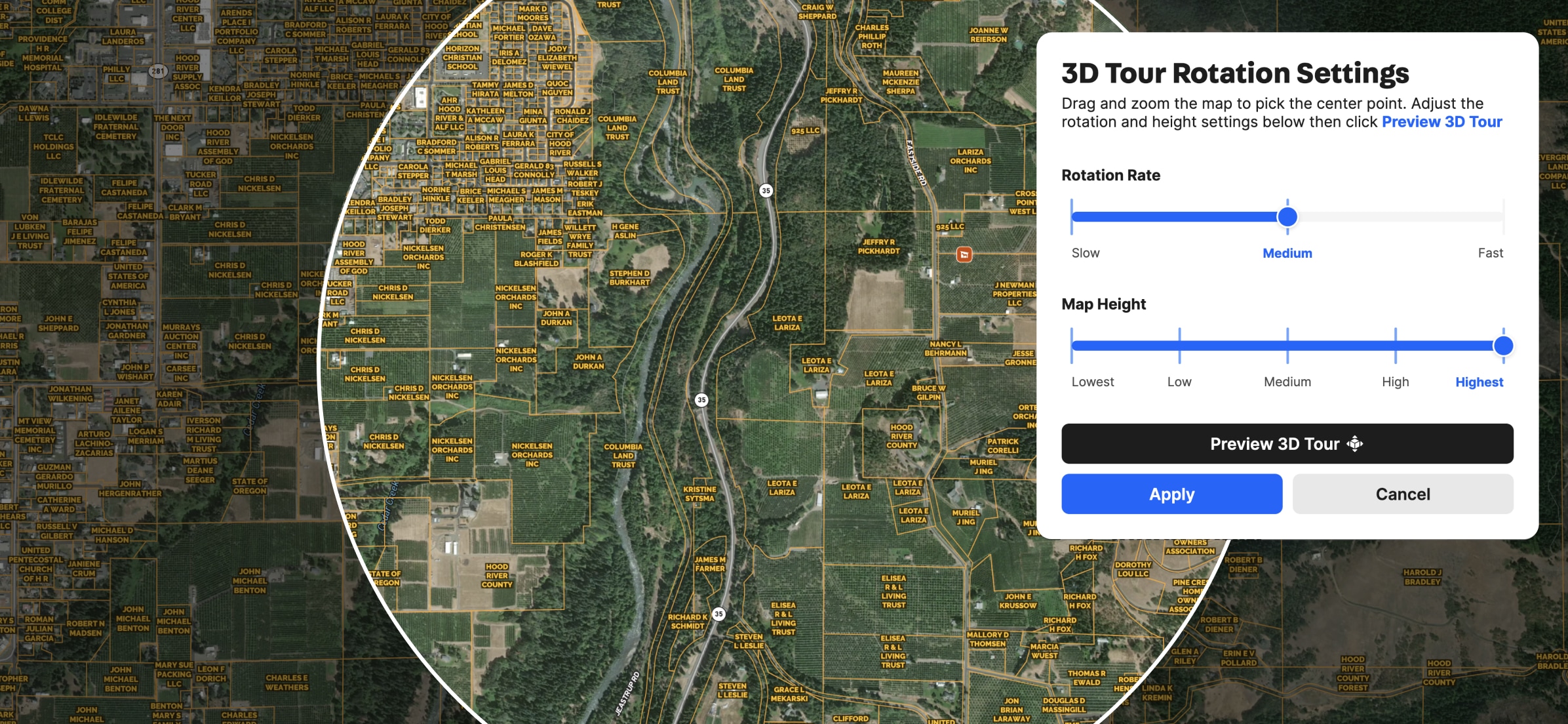1568x724 pixels.
Task: Click the Rotation Rate slider handle
Action: (x=1287, y=216)
